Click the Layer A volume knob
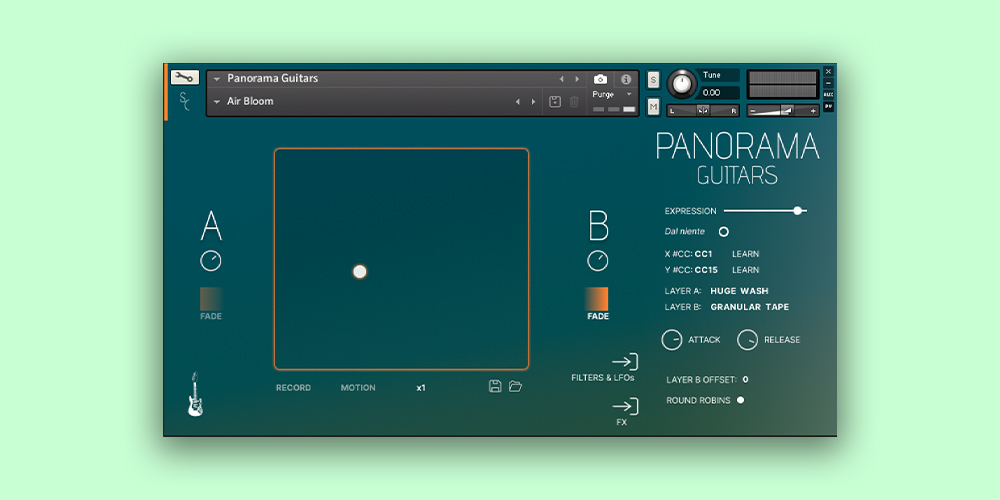Viewport: 1000px width, 500px height. point(211,261)
